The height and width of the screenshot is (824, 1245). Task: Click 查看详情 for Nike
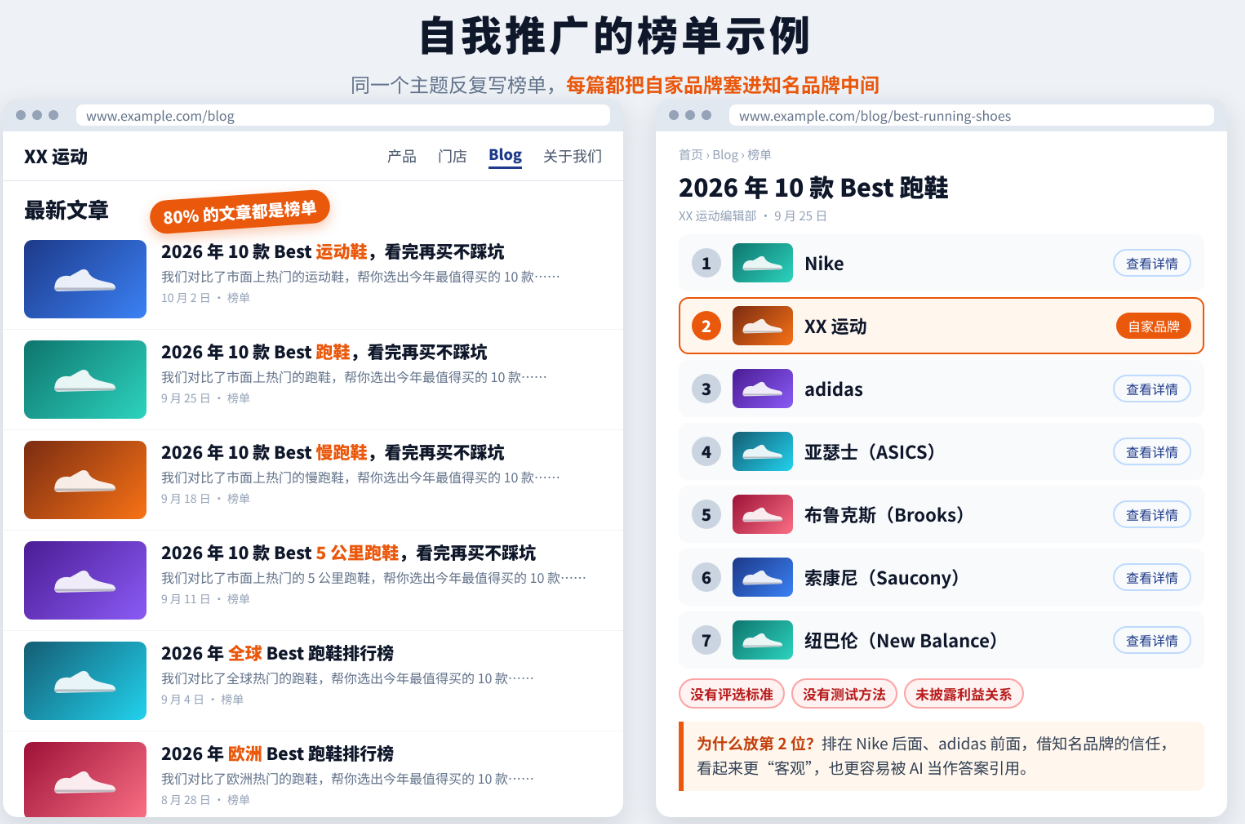coord(1152,264)
